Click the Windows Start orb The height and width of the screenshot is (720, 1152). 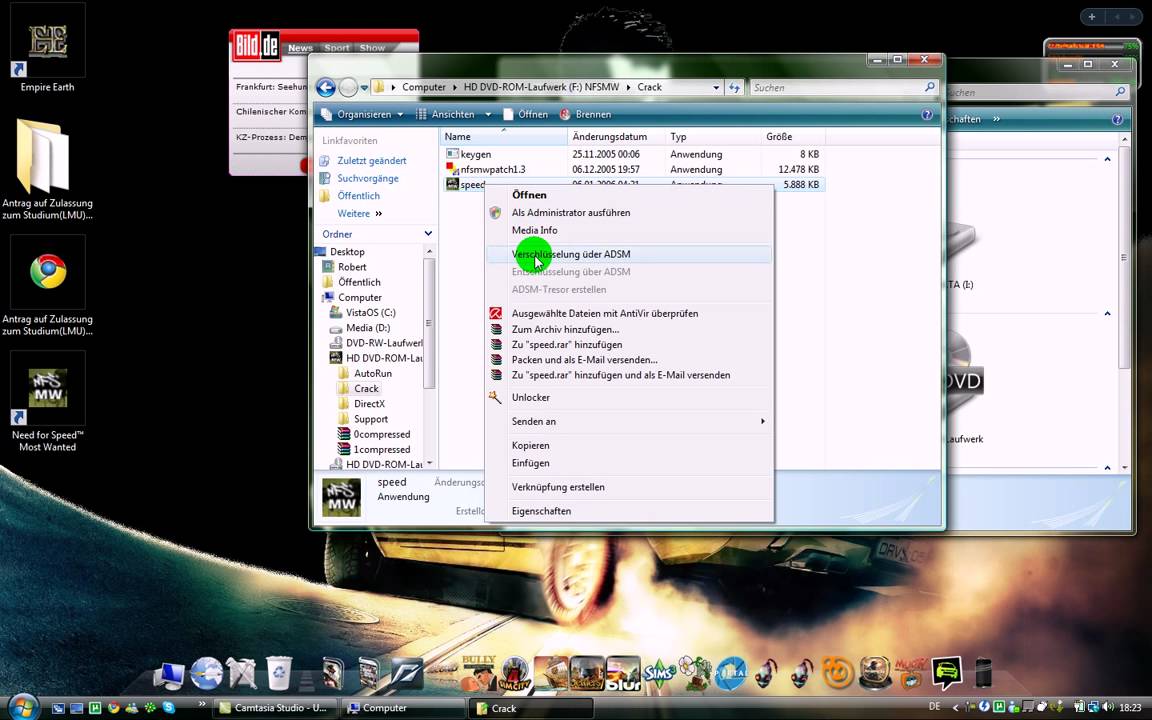point(22,707)
